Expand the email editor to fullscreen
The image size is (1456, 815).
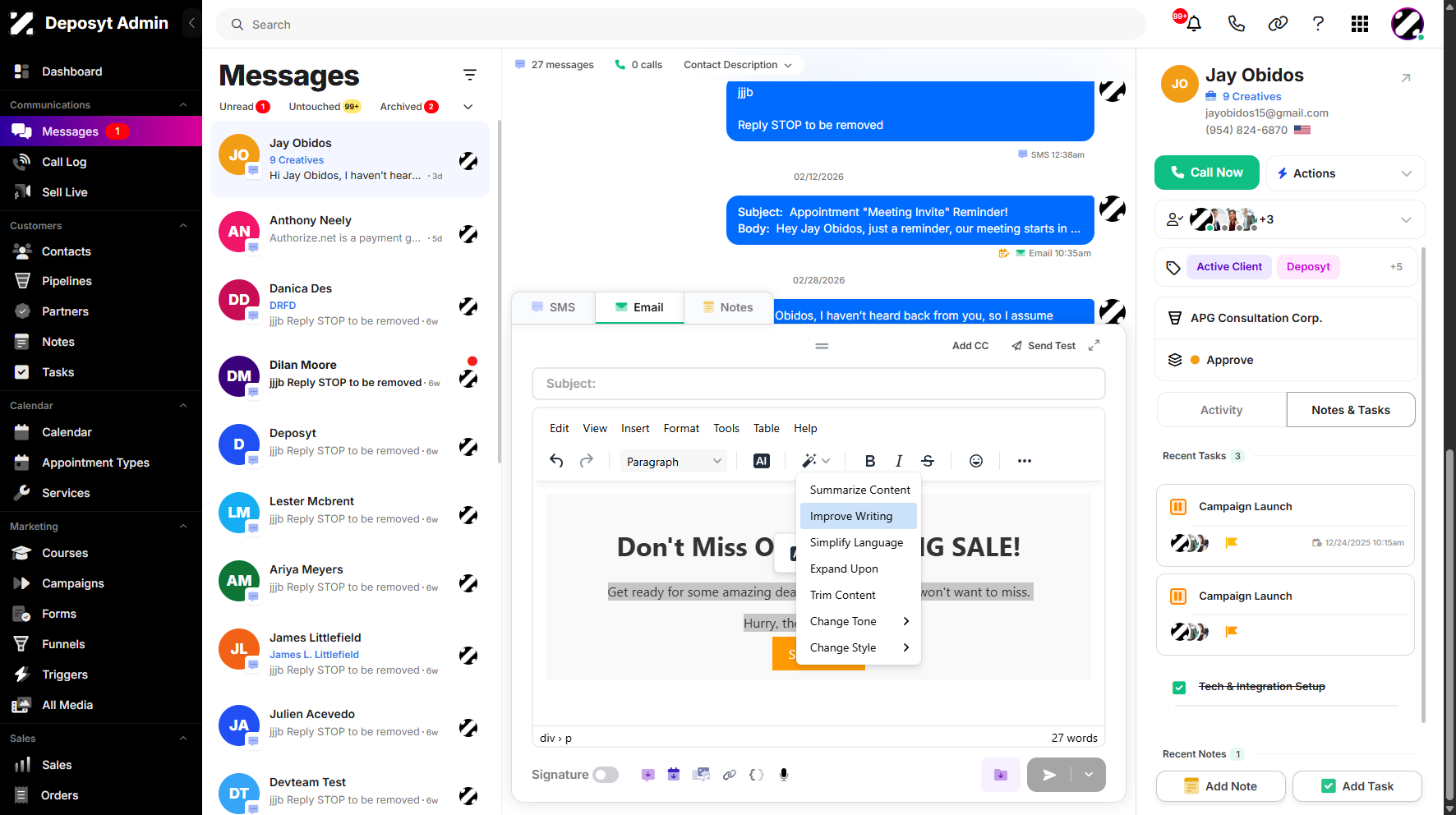(x=1094, y=346)
